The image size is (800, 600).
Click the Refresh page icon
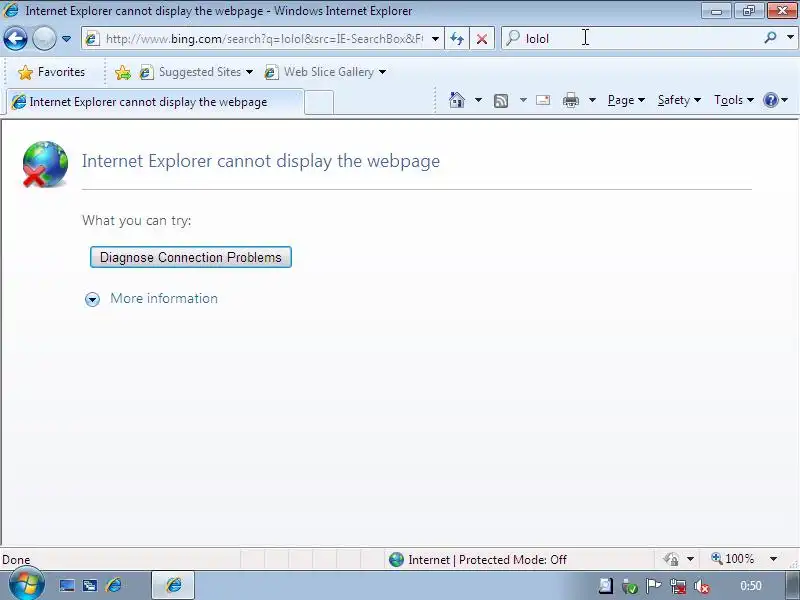(457, 39)
